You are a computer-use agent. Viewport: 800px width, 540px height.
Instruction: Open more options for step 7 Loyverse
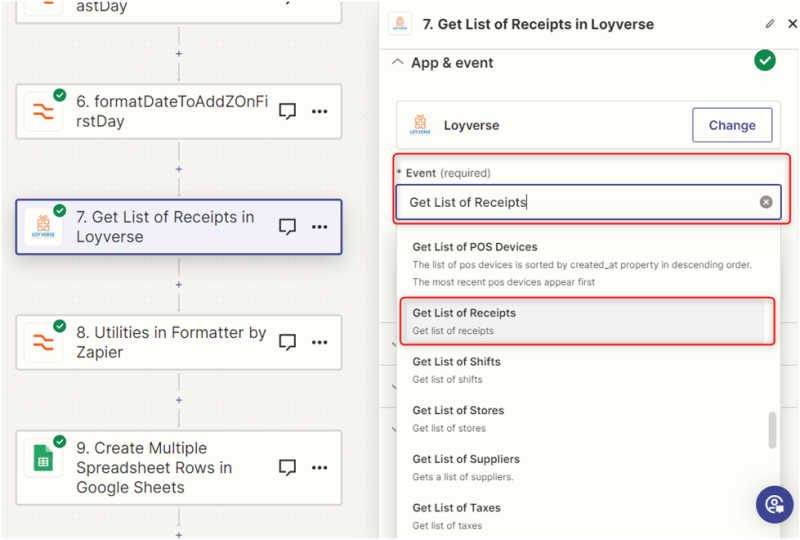point(320,227)
